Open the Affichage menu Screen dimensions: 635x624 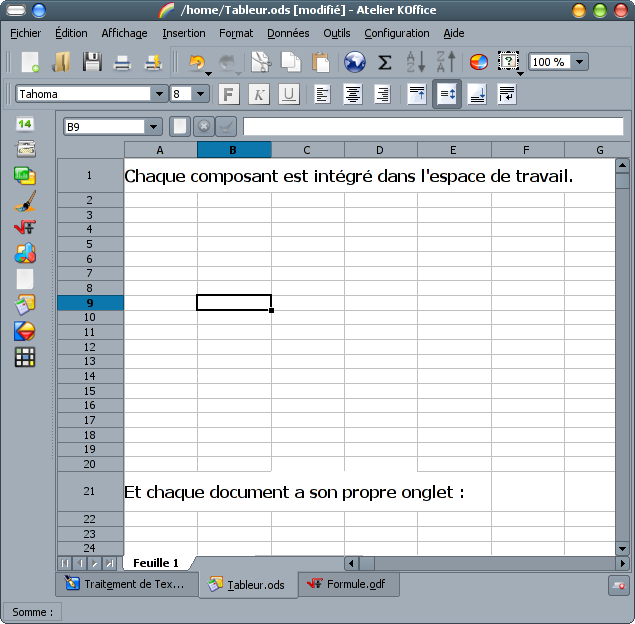[x=124, y=33]
